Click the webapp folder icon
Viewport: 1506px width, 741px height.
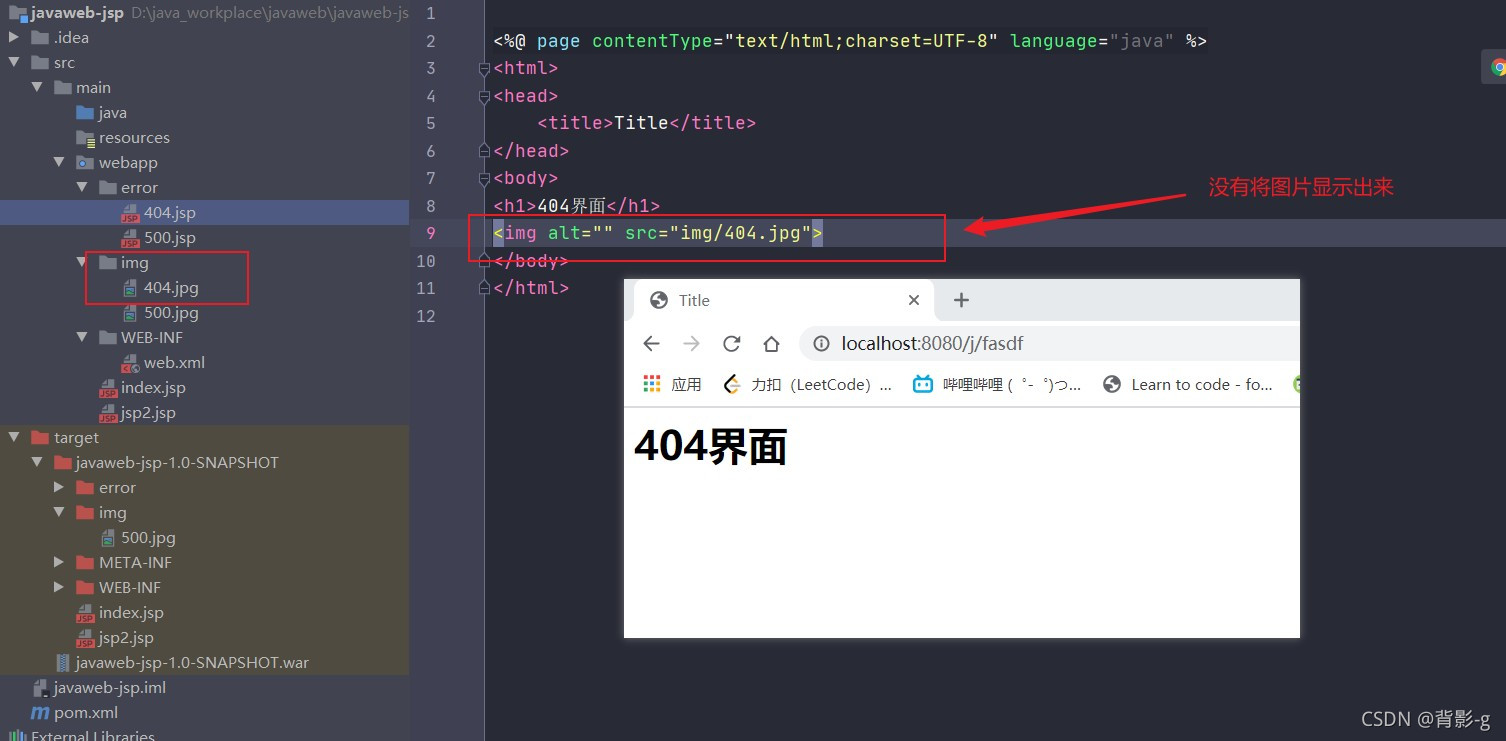pyautogui.click(x=85, y=163)
